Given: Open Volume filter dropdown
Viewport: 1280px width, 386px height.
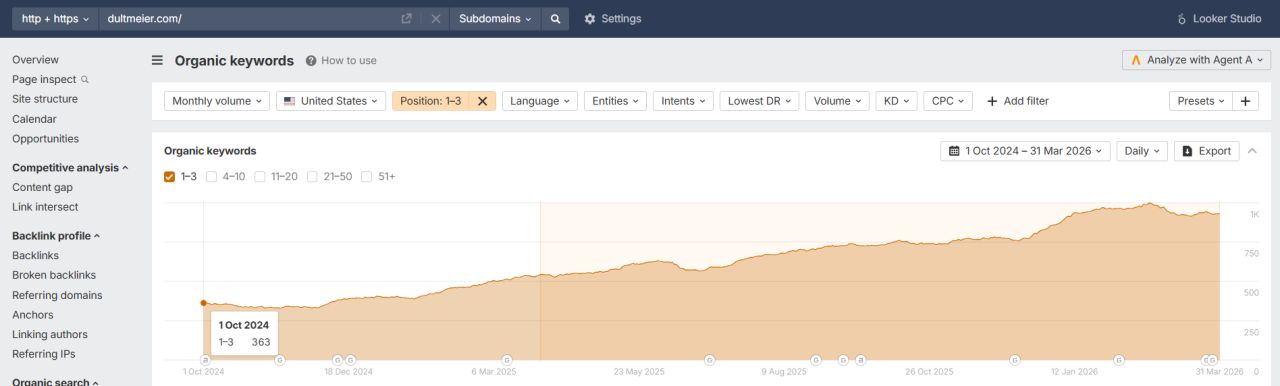Looking at the screenshot, I should (837, 101).
